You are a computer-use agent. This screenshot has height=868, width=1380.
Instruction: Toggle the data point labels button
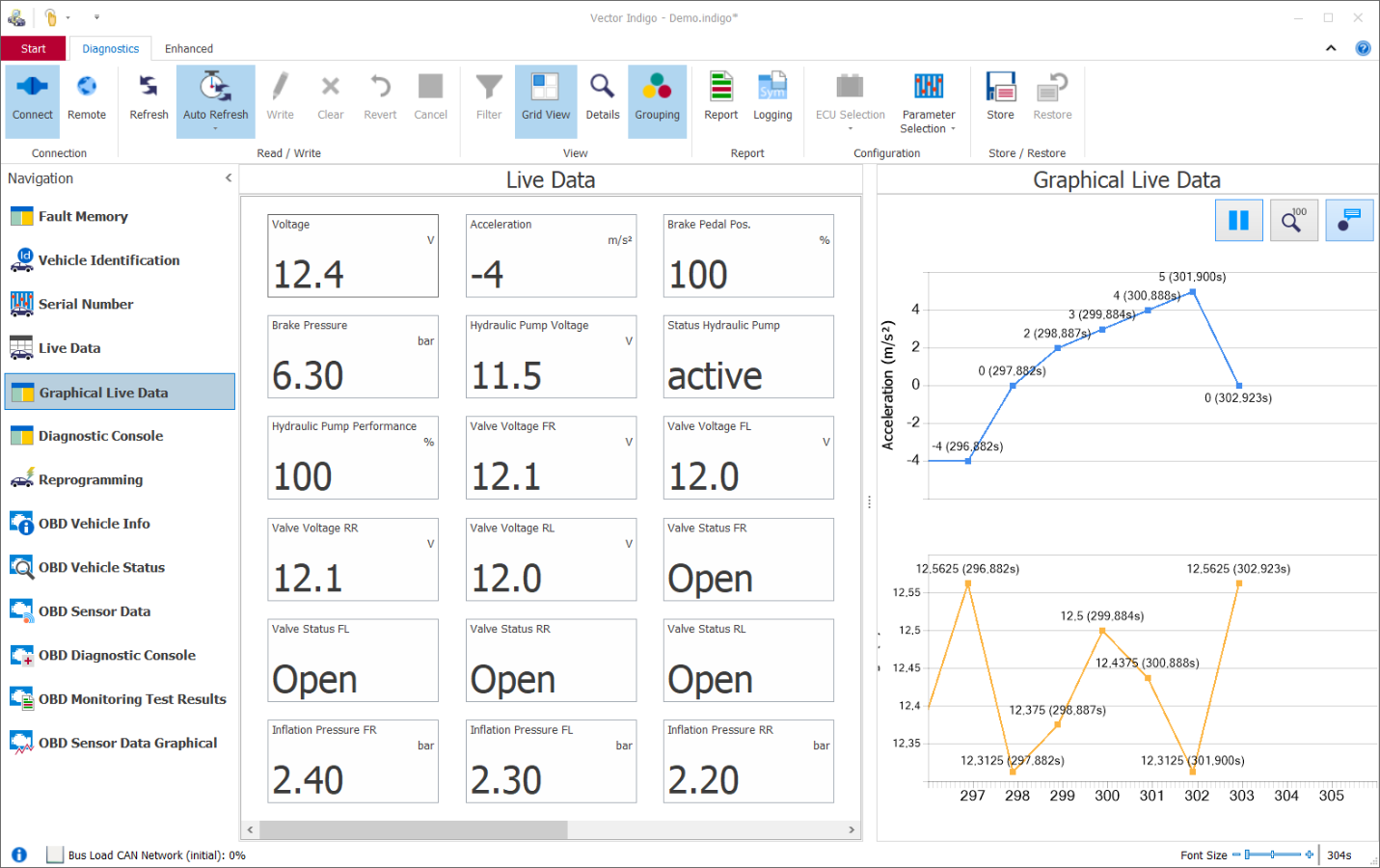(x=1349, y=221)
